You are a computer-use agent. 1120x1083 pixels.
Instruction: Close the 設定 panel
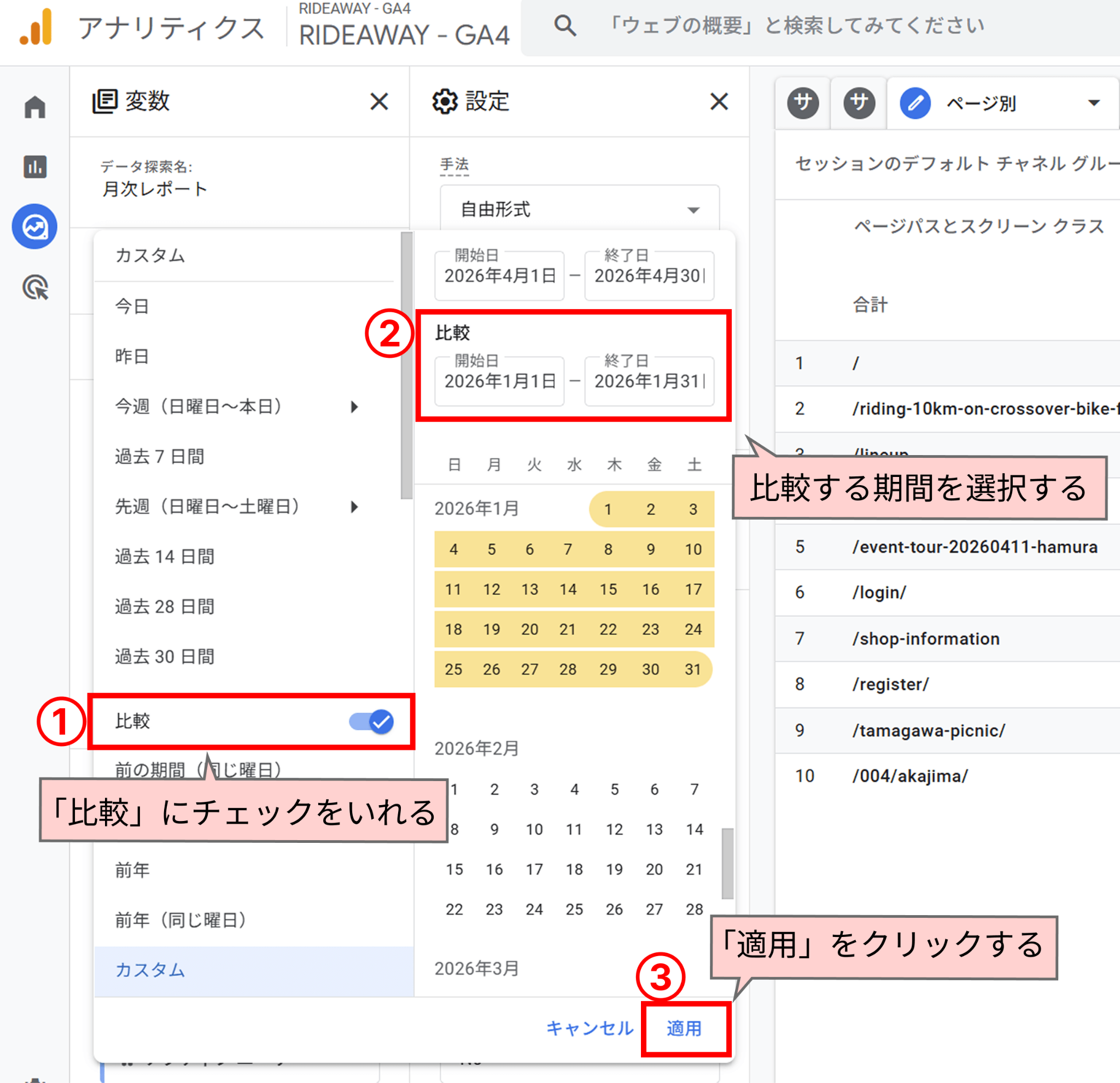point(719,102)
